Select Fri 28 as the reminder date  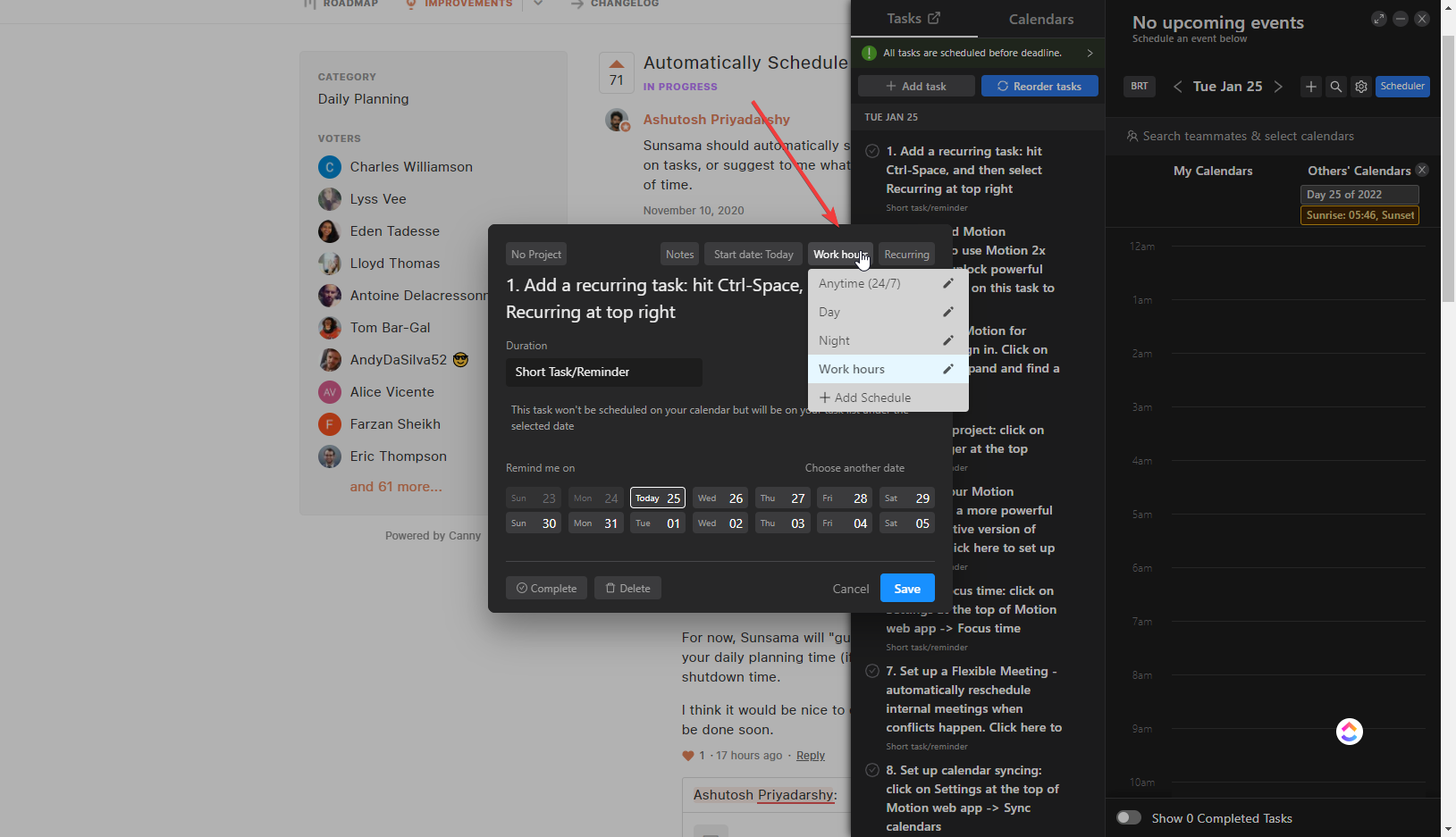(845, 498)
